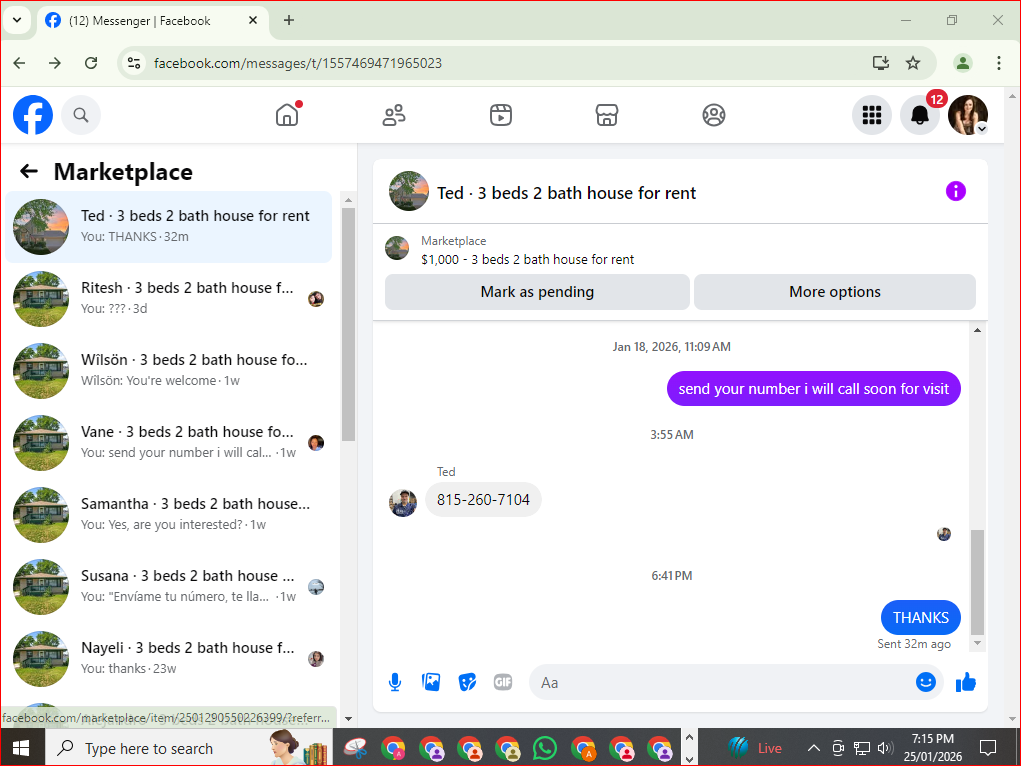Open the Chrome profile icon
1021x766 pixels.
963,63
